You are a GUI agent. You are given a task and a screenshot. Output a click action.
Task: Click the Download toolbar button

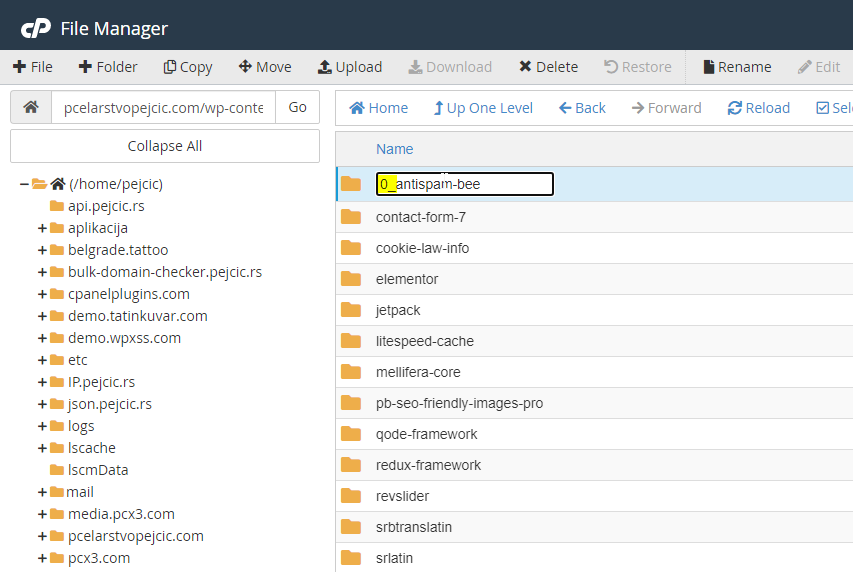coord(450,67)
